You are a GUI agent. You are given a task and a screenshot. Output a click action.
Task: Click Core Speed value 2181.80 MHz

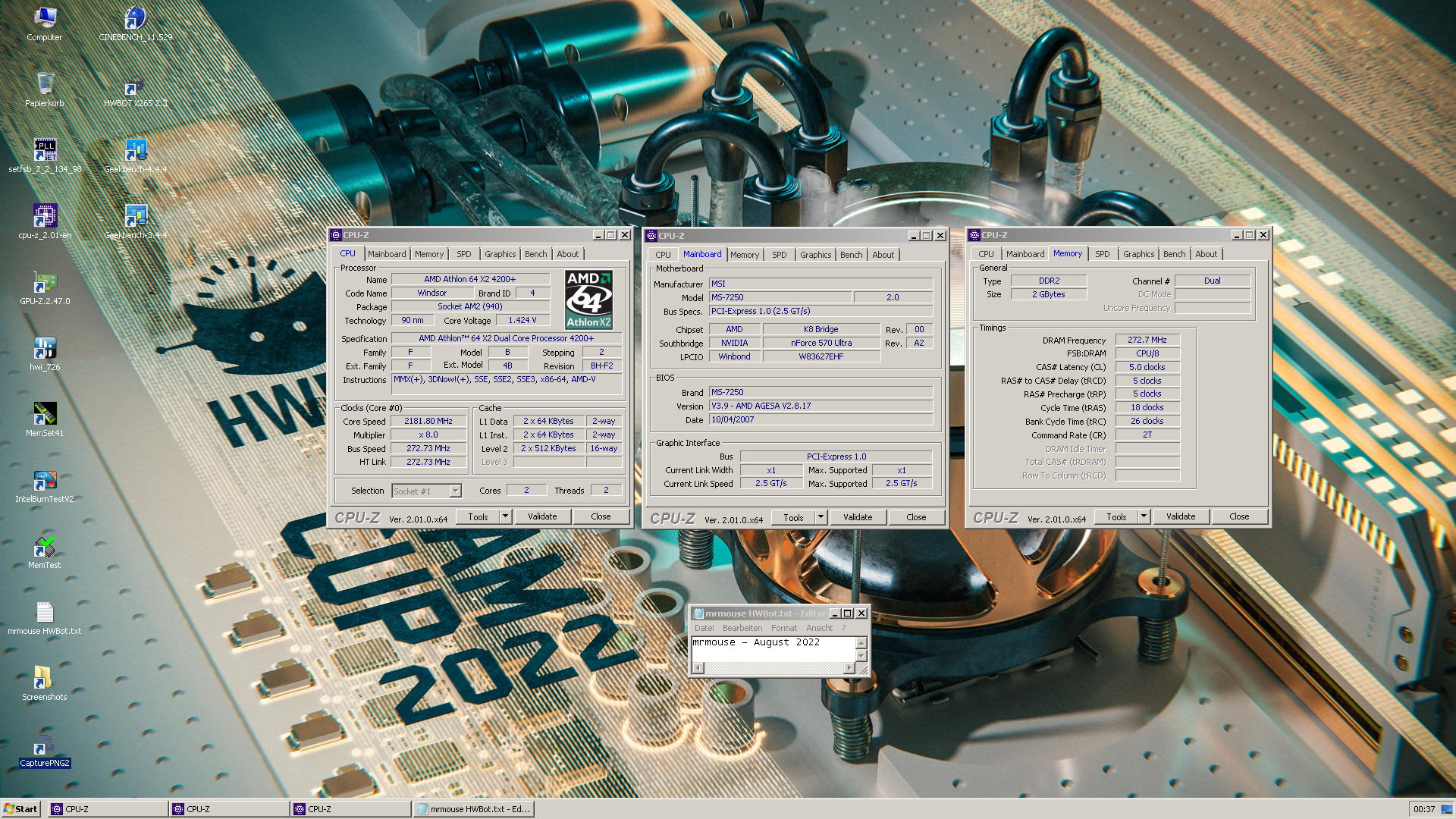coord(428,421)
